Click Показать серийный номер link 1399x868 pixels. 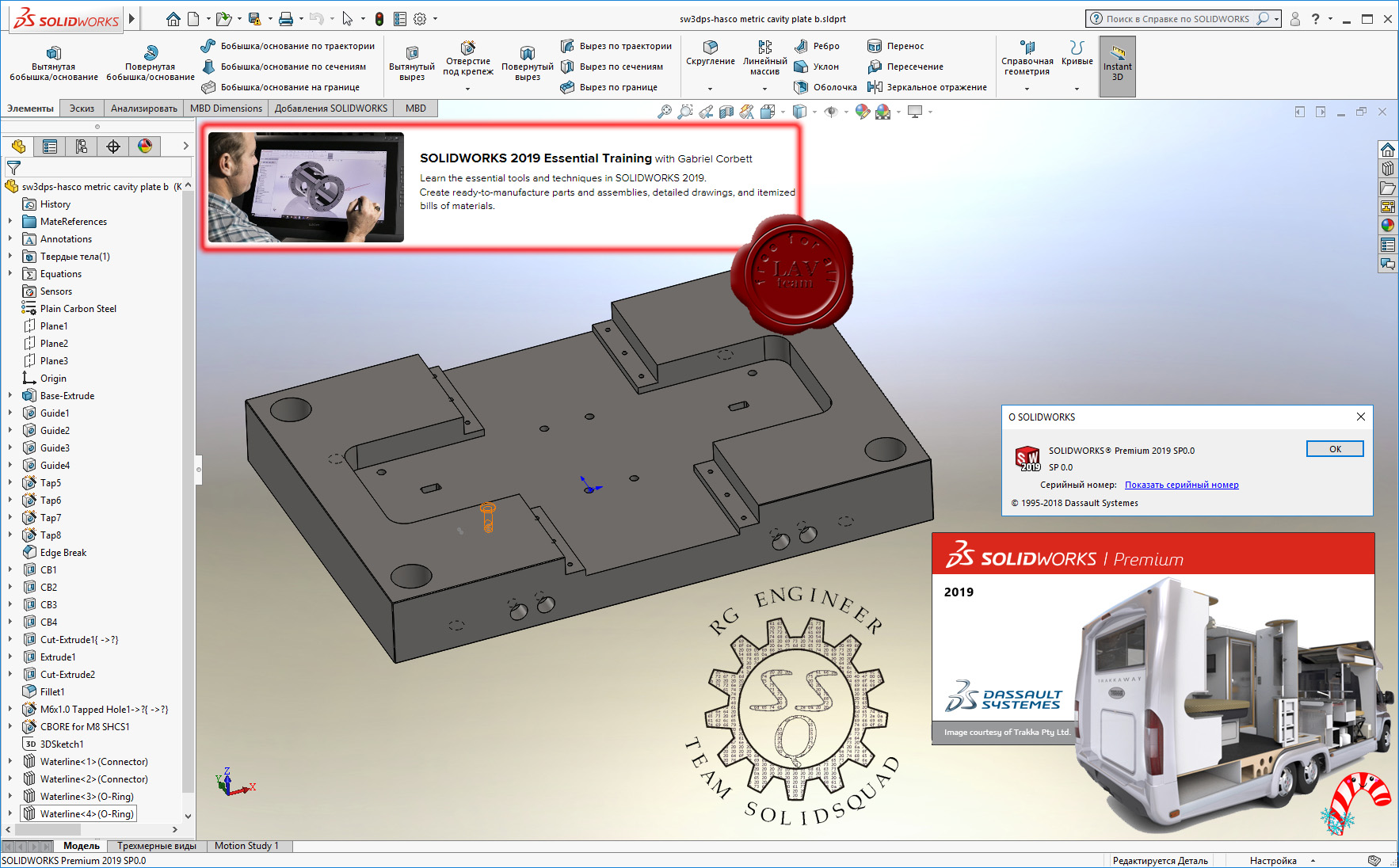coord(1181,485)
